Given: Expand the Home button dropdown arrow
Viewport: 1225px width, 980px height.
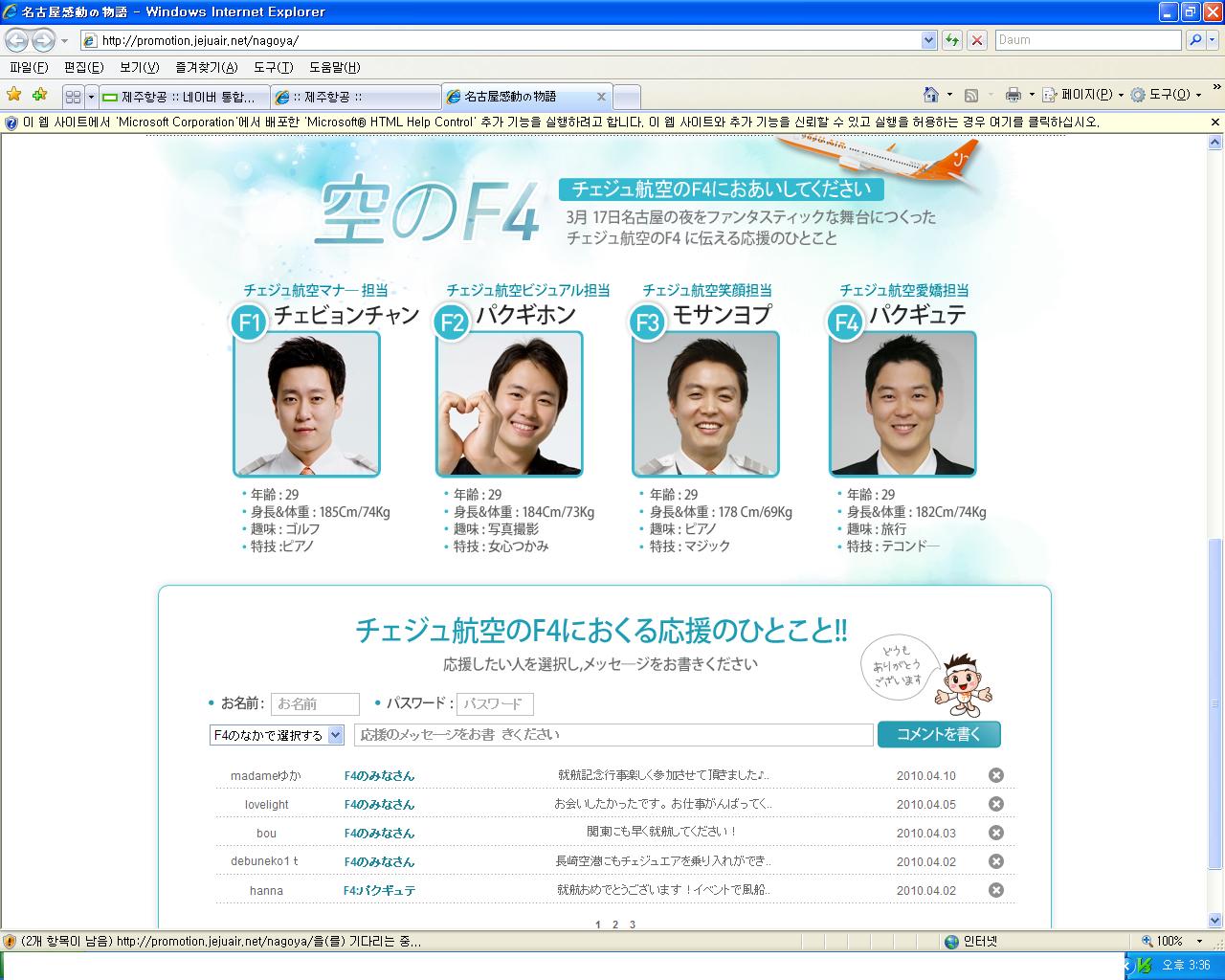Looking at the screenshot, I should (949, 95).
